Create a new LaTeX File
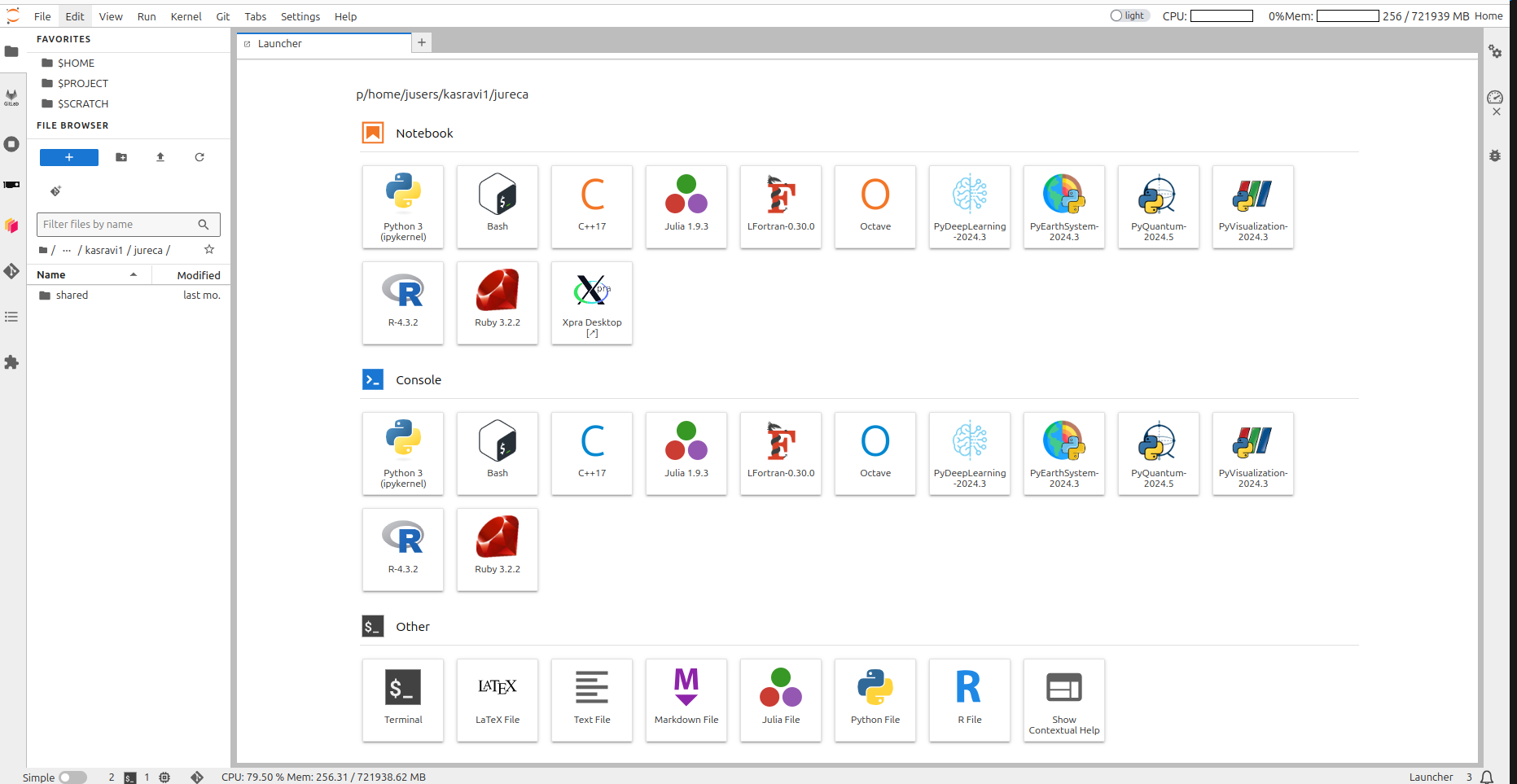This screenshot has width=1517, height=784. click(497, 699)
